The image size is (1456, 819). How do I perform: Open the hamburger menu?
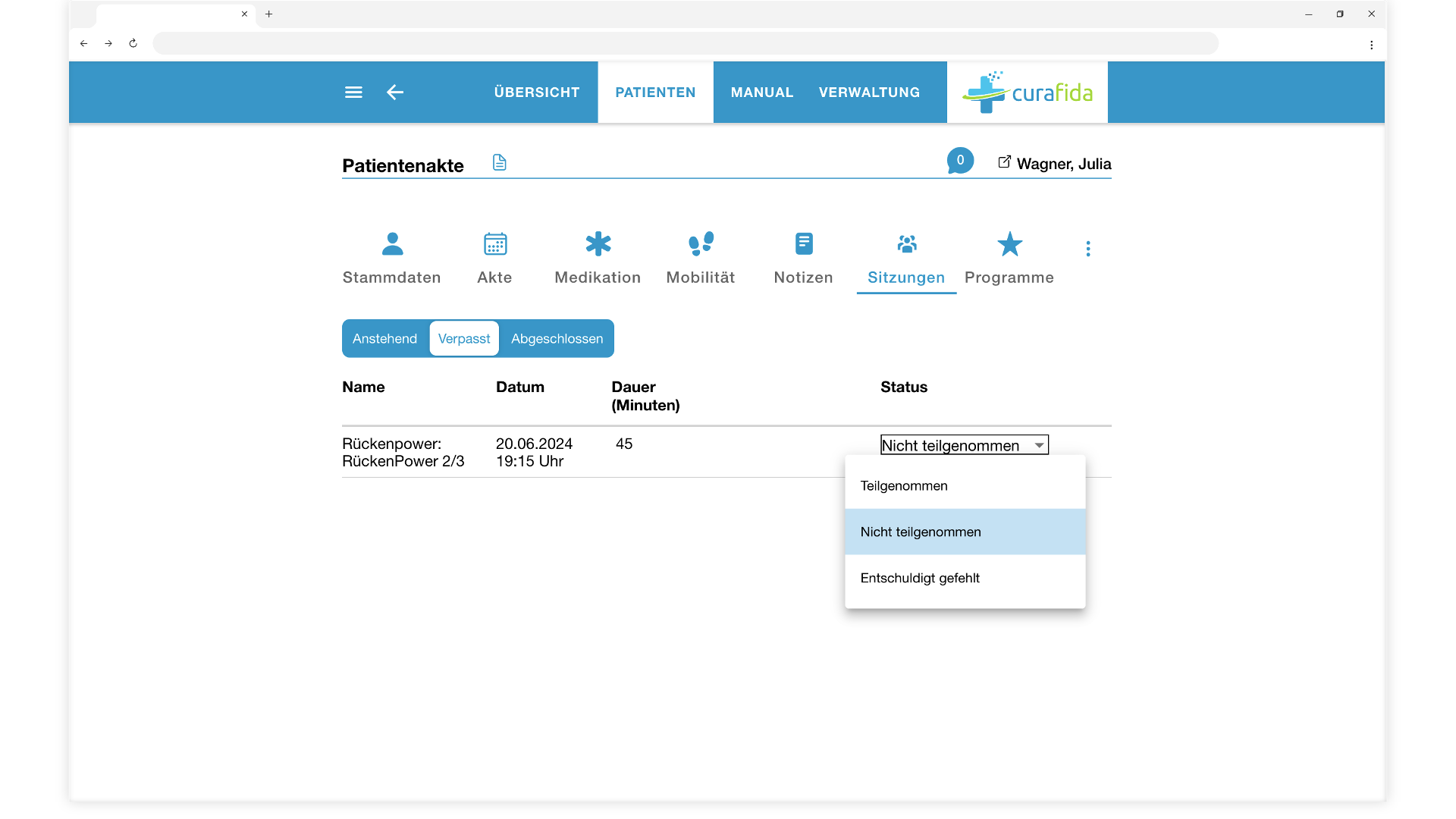pyautogui.click(x=353, y=93)
